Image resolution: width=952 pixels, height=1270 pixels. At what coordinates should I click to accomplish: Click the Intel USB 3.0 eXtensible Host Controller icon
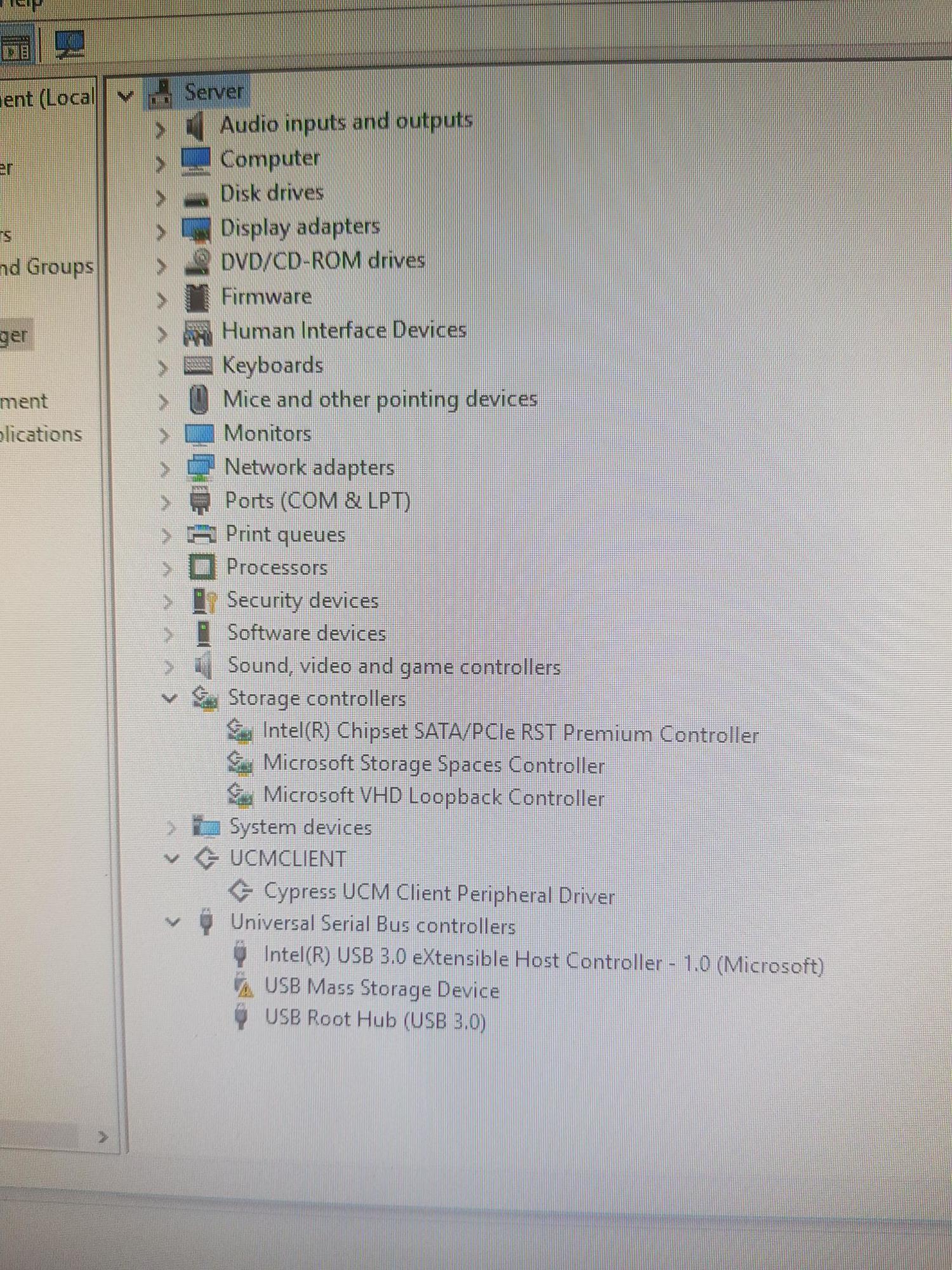[241, 955]
